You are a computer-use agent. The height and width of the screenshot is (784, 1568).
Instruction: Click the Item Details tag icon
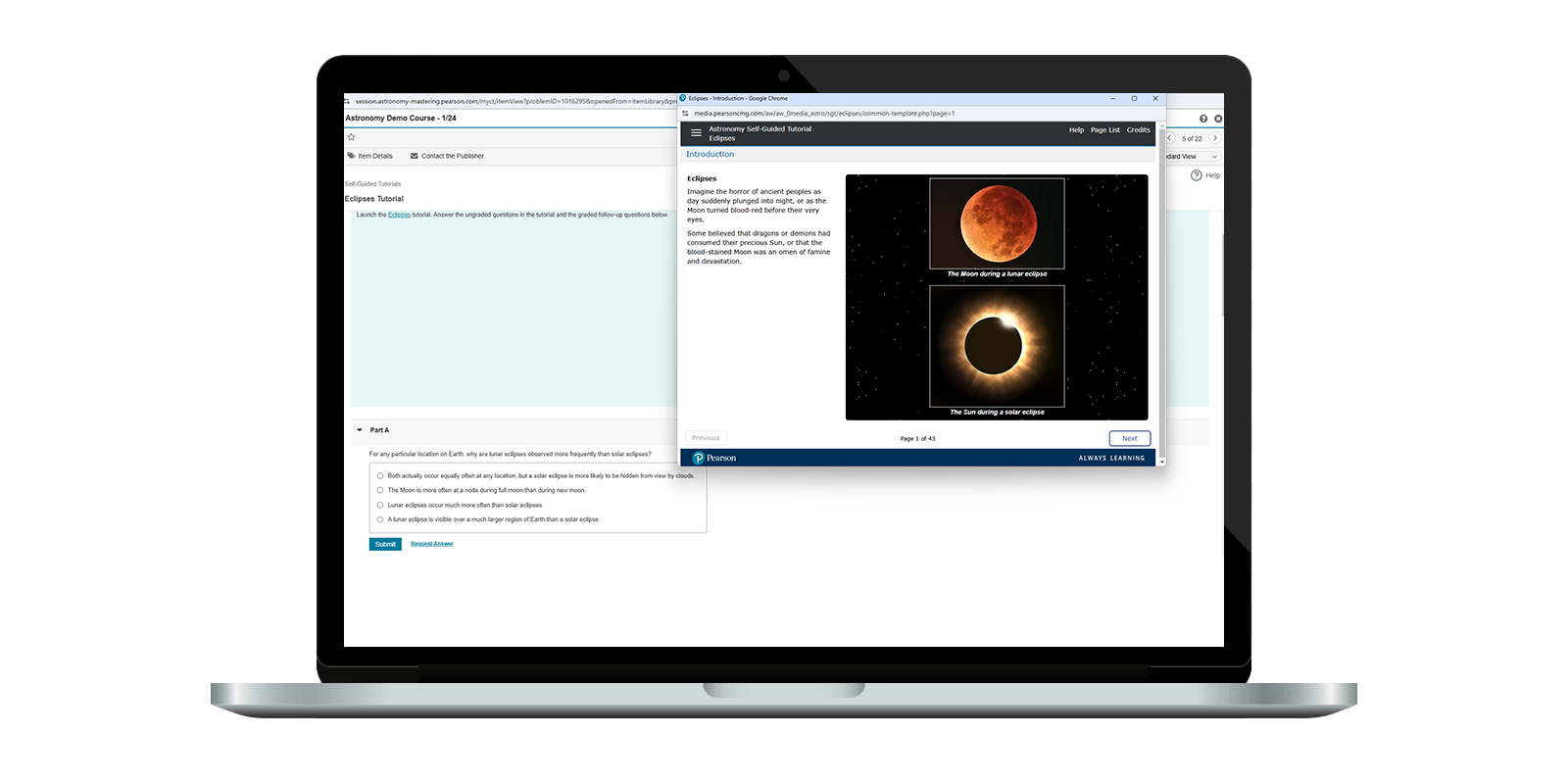click(x=352, y=156)
